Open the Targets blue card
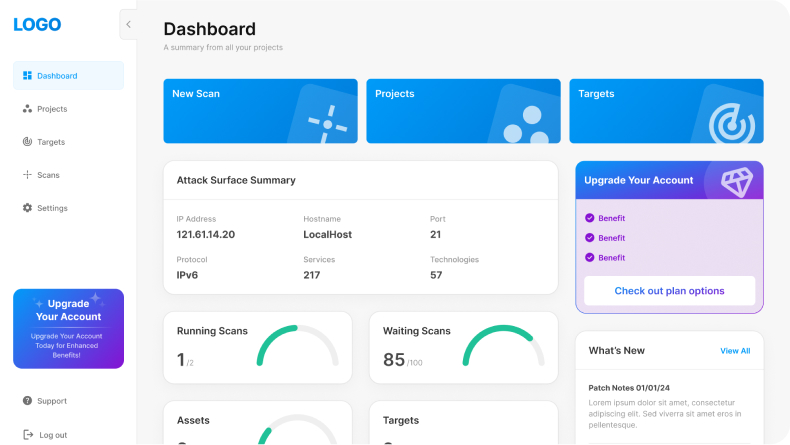Viewport: 790px width, 445px height. [x=667, y=111]
